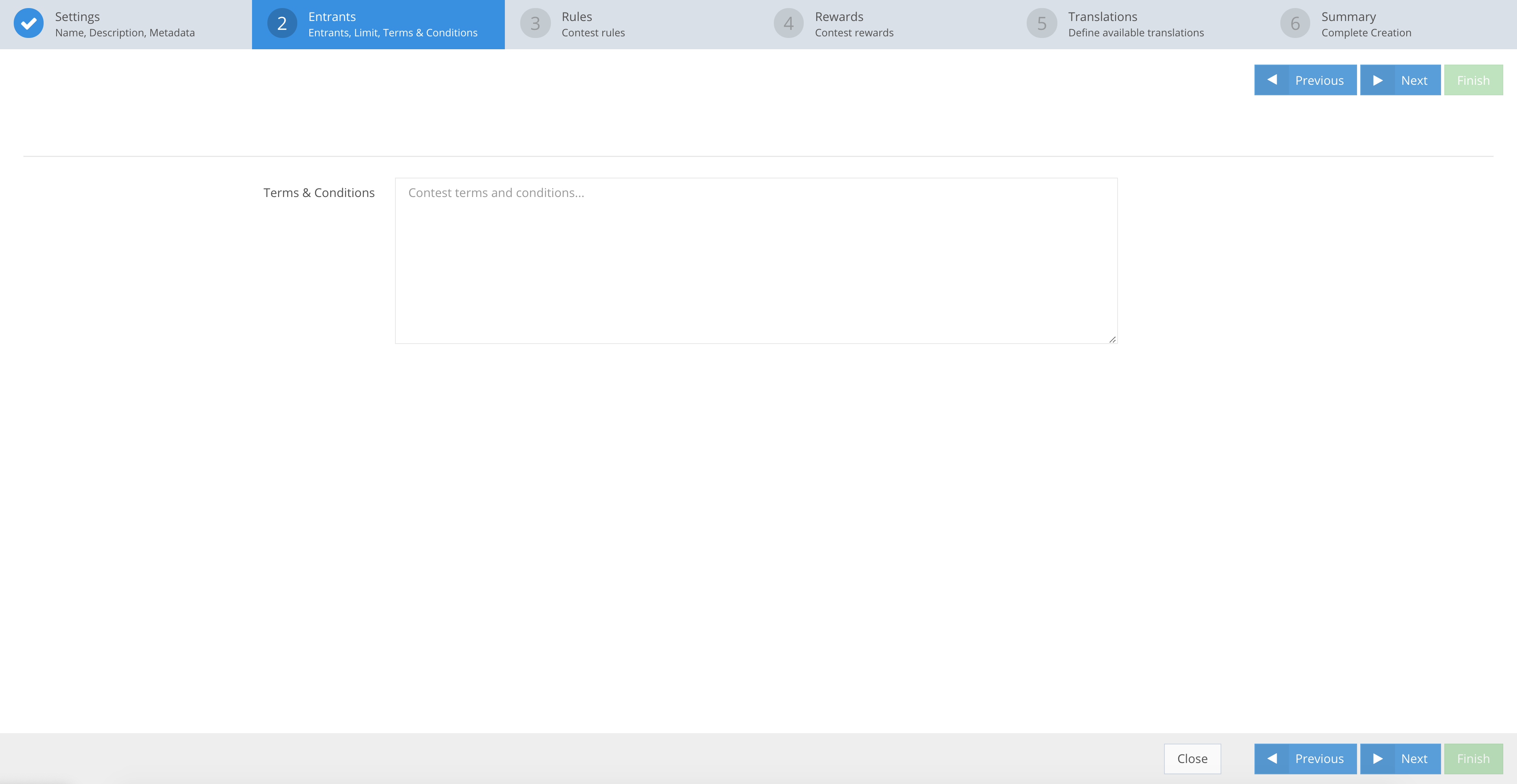Click the 'Name, Description, Metadata' subtitle
The height and width of the screenshot is (784, 1517).
click(125, 33)
